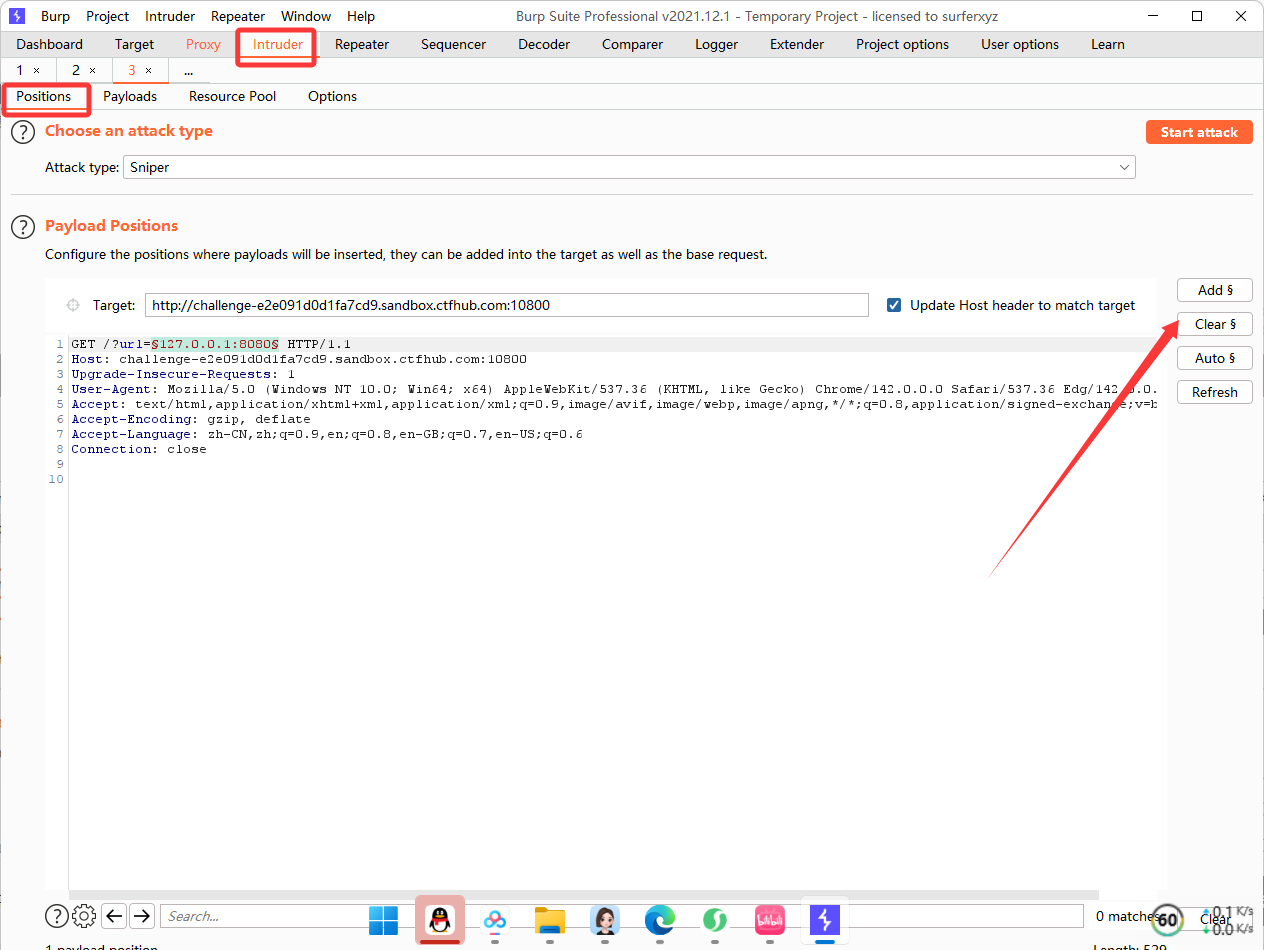Click the Burp Suite lightning logo in title bar
The width and height of the screenshot is (1264, 950).
tap(17, 16)
